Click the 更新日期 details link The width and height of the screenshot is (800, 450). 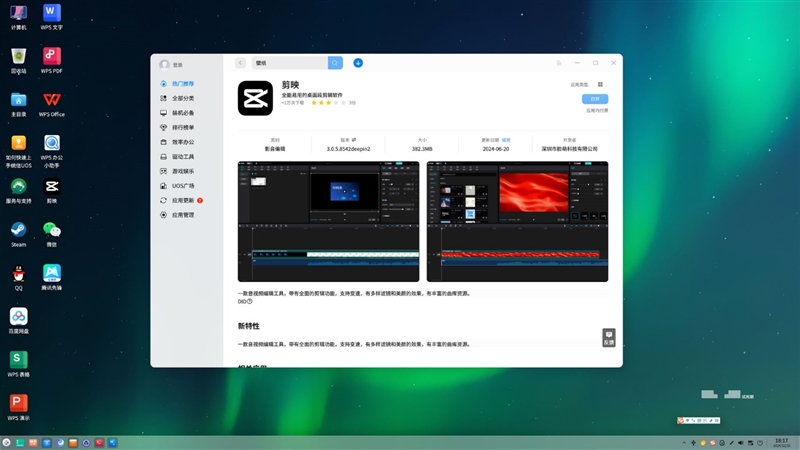pyautogui.click(x=506, y=140)
